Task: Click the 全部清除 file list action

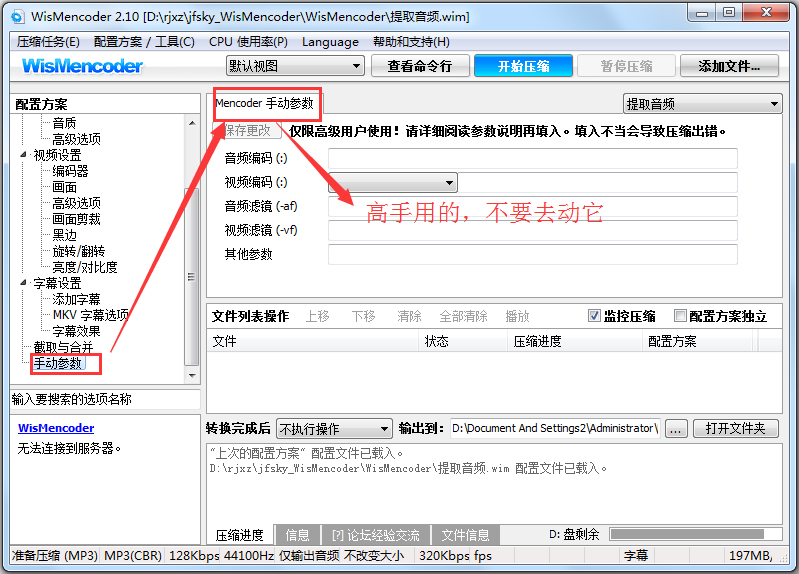Action: tap(463, 316)
